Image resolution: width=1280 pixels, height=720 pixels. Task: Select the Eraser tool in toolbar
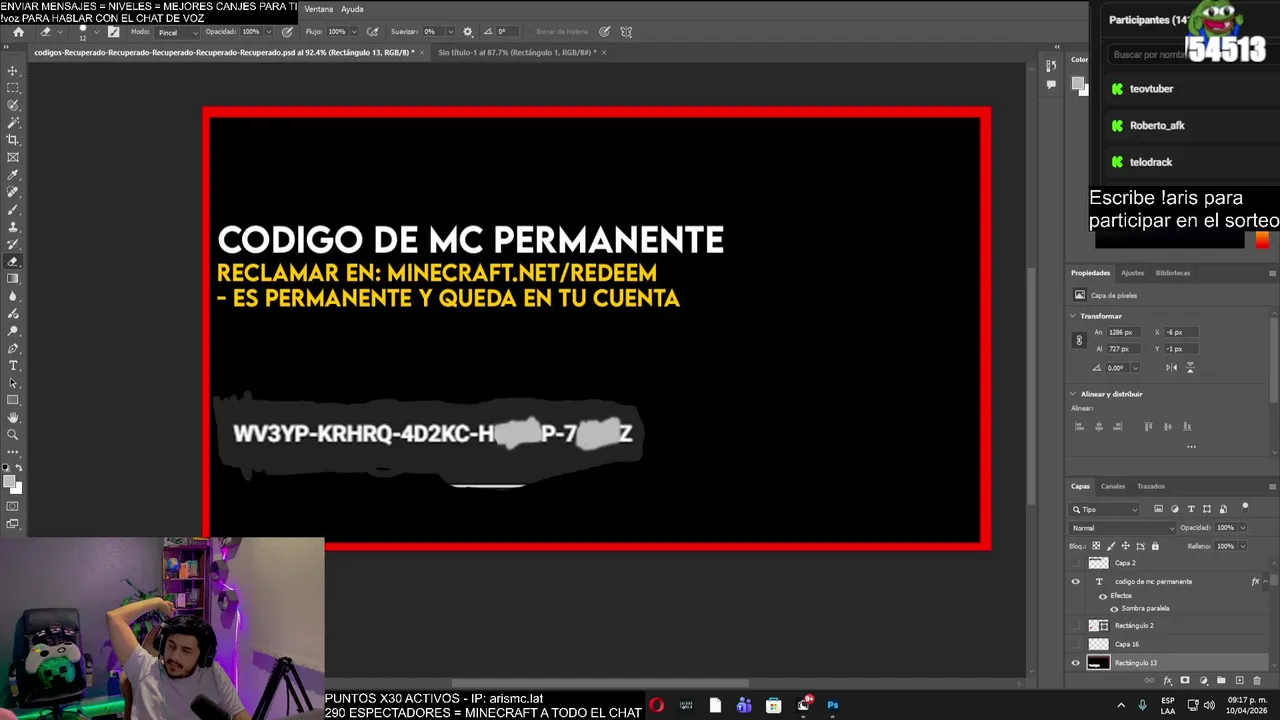(x=13, y=262)
